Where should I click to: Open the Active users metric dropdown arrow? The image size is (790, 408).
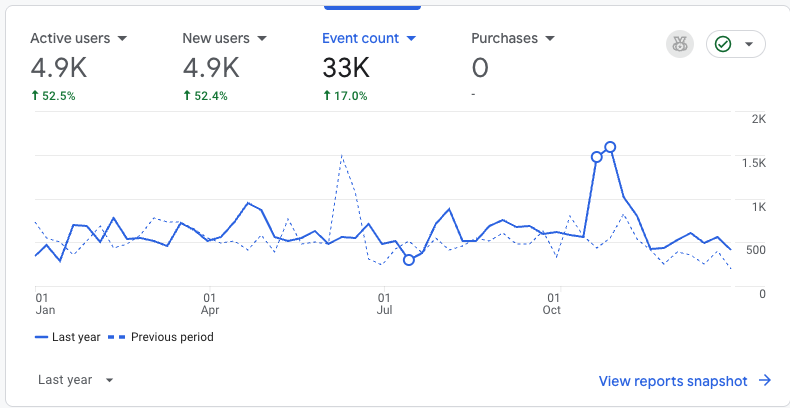tap(122, 38)
